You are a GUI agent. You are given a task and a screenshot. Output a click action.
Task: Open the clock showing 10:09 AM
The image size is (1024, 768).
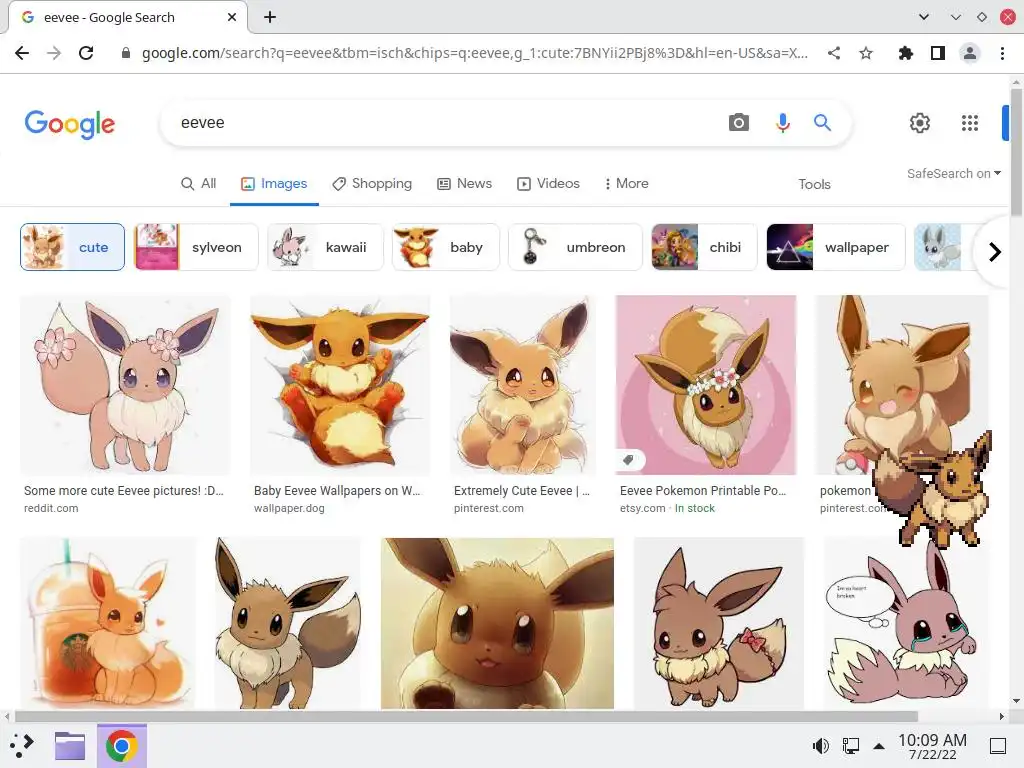coord(933,746)
